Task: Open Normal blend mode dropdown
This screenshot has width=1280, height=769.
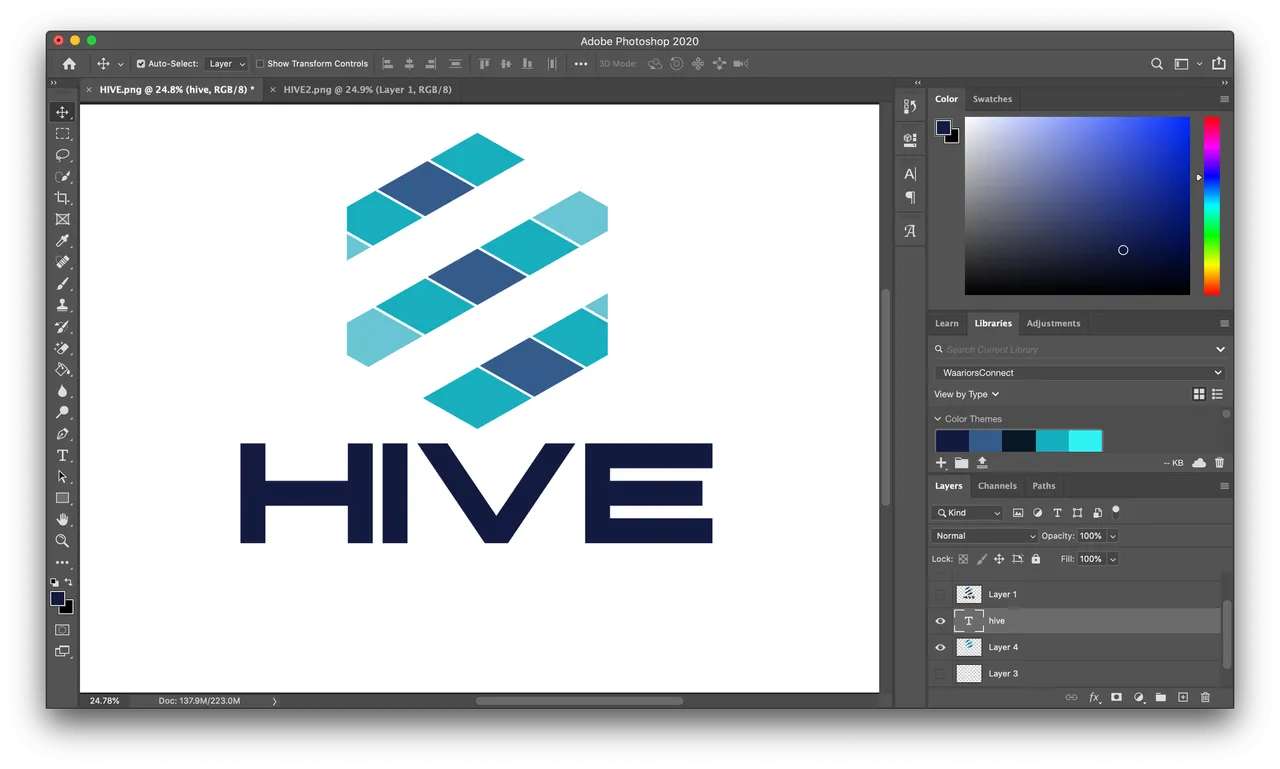Action: pyautogui.click(x=985, y=536)
